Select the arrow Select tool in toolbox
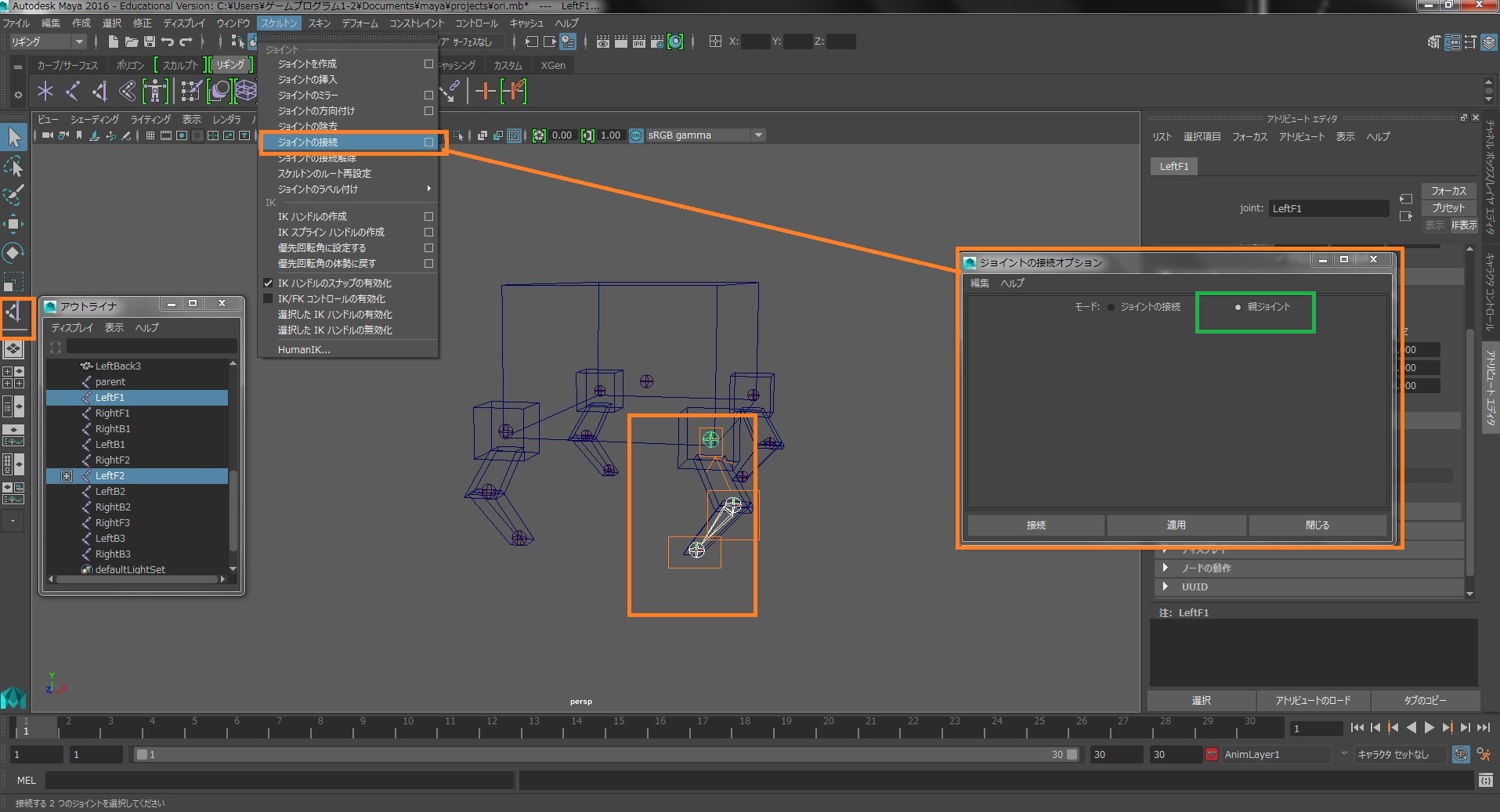 point(14,138)
